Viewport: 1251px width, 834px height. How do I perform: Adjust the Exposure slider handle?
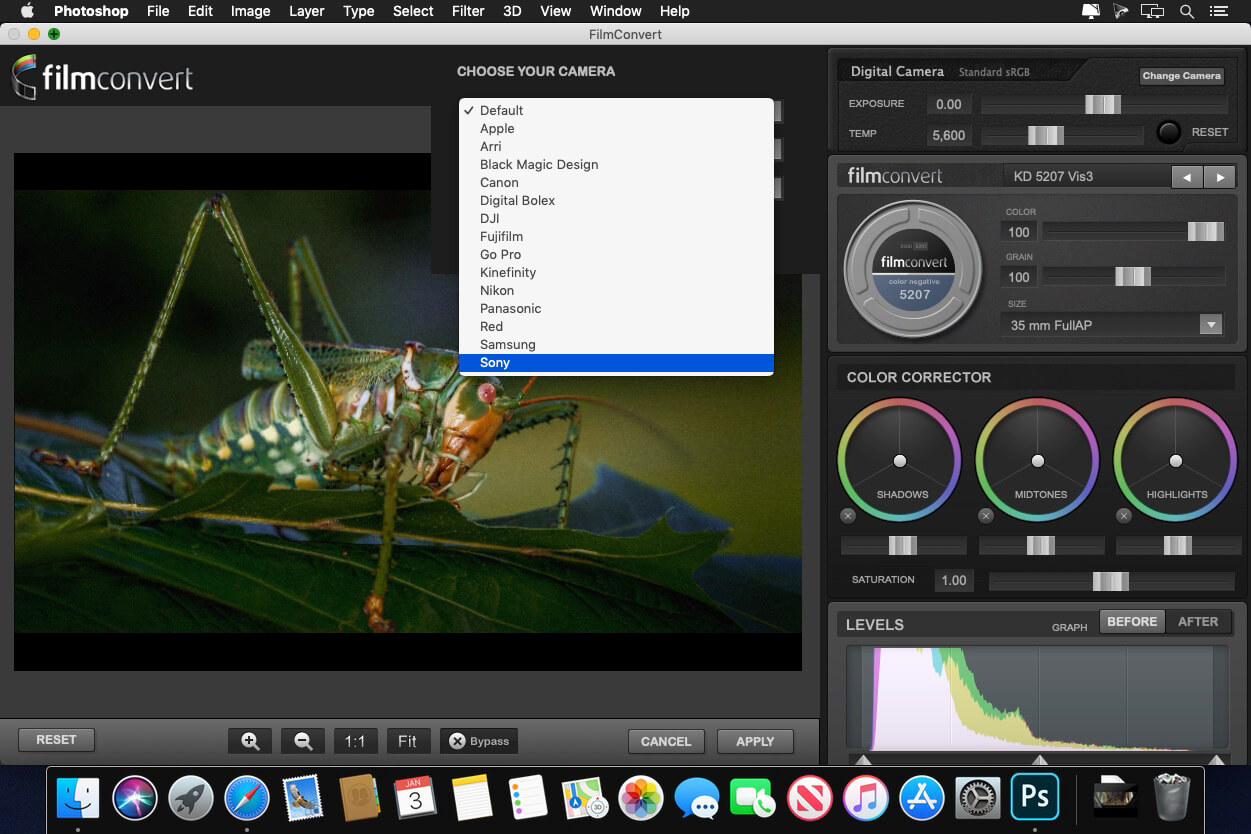coord(1103,104)
